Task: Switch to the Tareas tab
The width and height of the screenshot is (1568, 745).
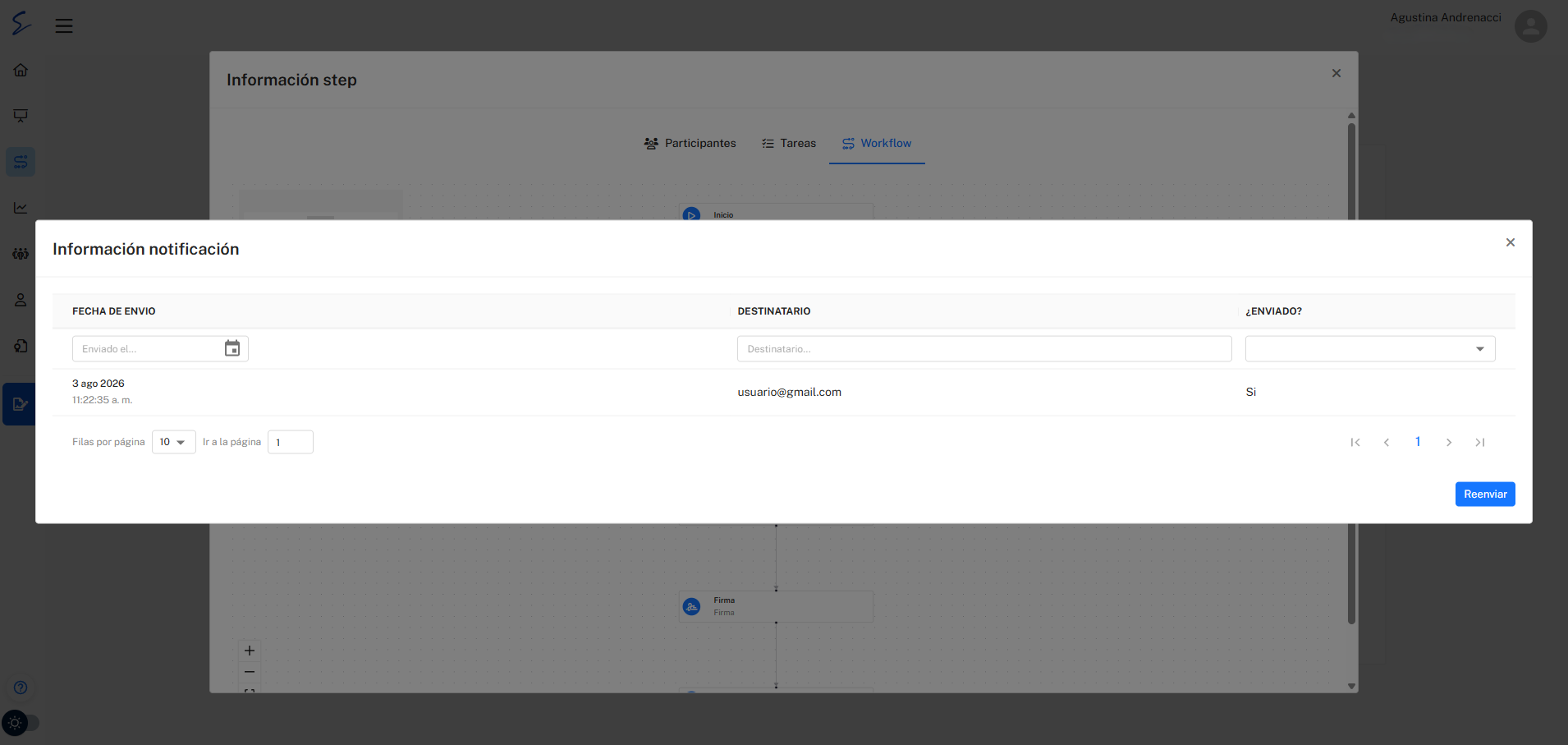Action: click(788, 143)
